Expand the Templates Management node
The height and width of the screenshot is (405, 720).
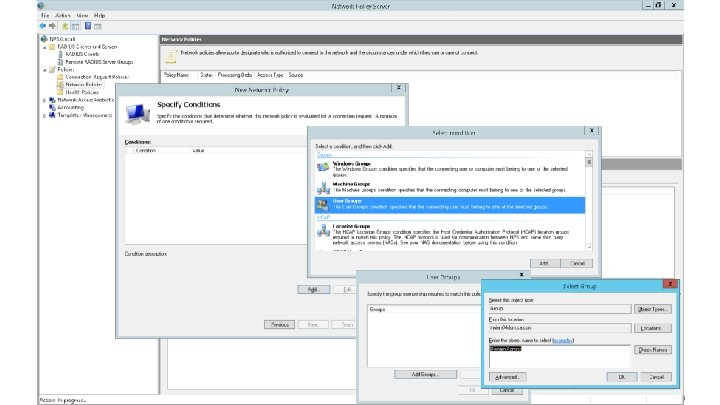click(45, 116)
